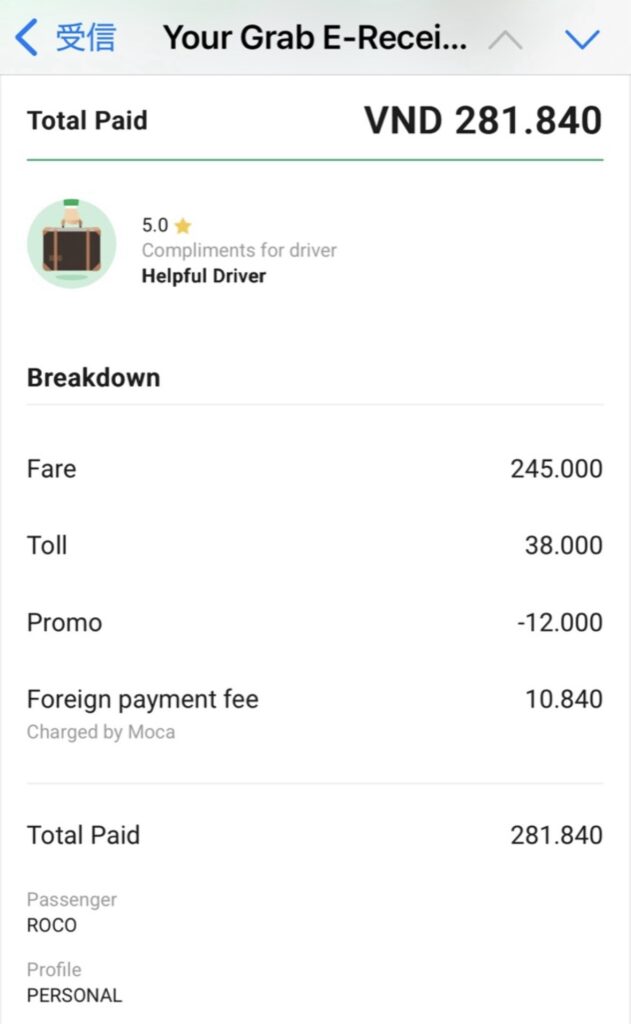Tap the Breakdown section heading
The image size is (631, 1024).
(x=93, y=378)
